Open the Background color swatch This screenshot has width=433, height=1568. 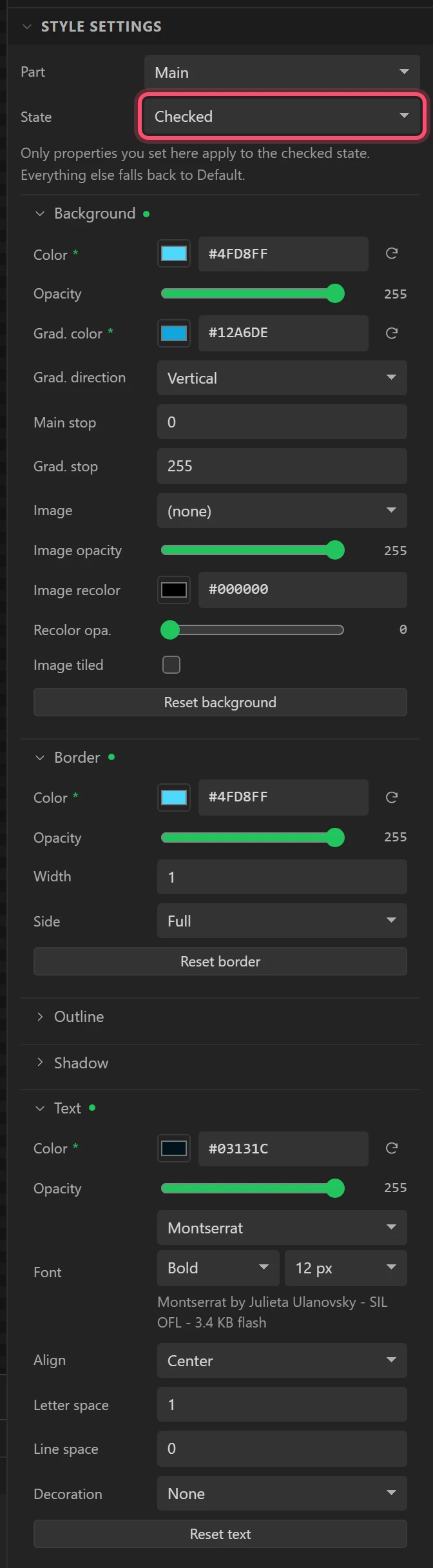click(x=174, y=253)
